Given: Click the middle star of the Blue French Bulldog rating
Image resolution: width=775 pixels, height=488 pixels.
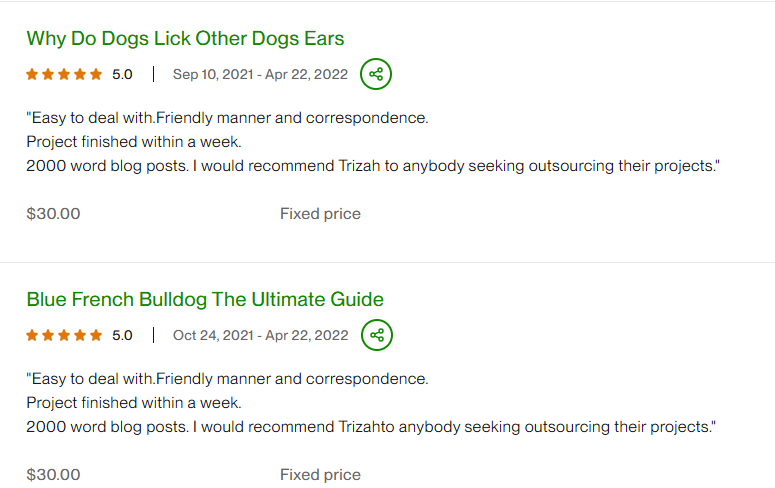Looking at the screenshot, I should 64,335.
